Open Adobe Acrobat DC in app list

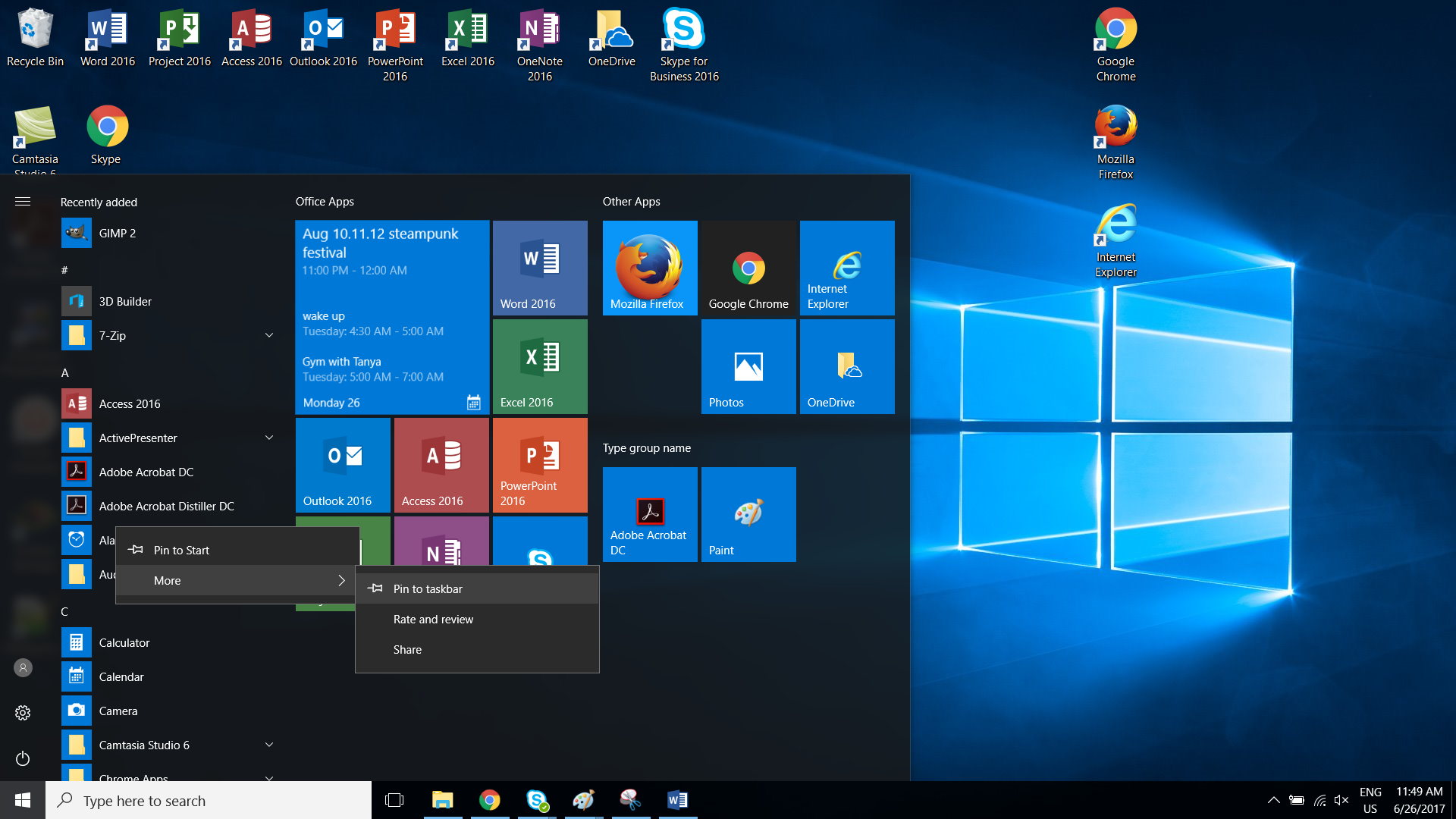168,472
